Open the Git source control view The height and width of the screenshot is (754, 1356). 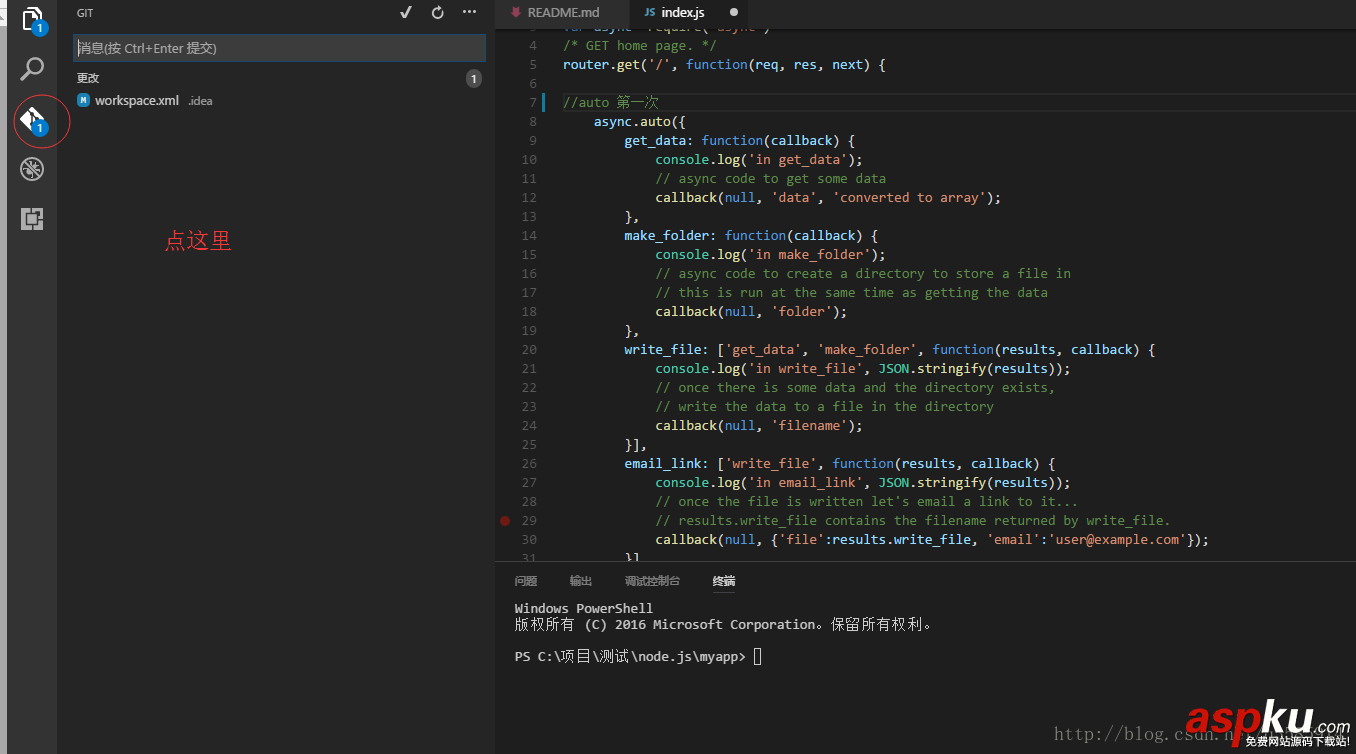pos(32,120)
